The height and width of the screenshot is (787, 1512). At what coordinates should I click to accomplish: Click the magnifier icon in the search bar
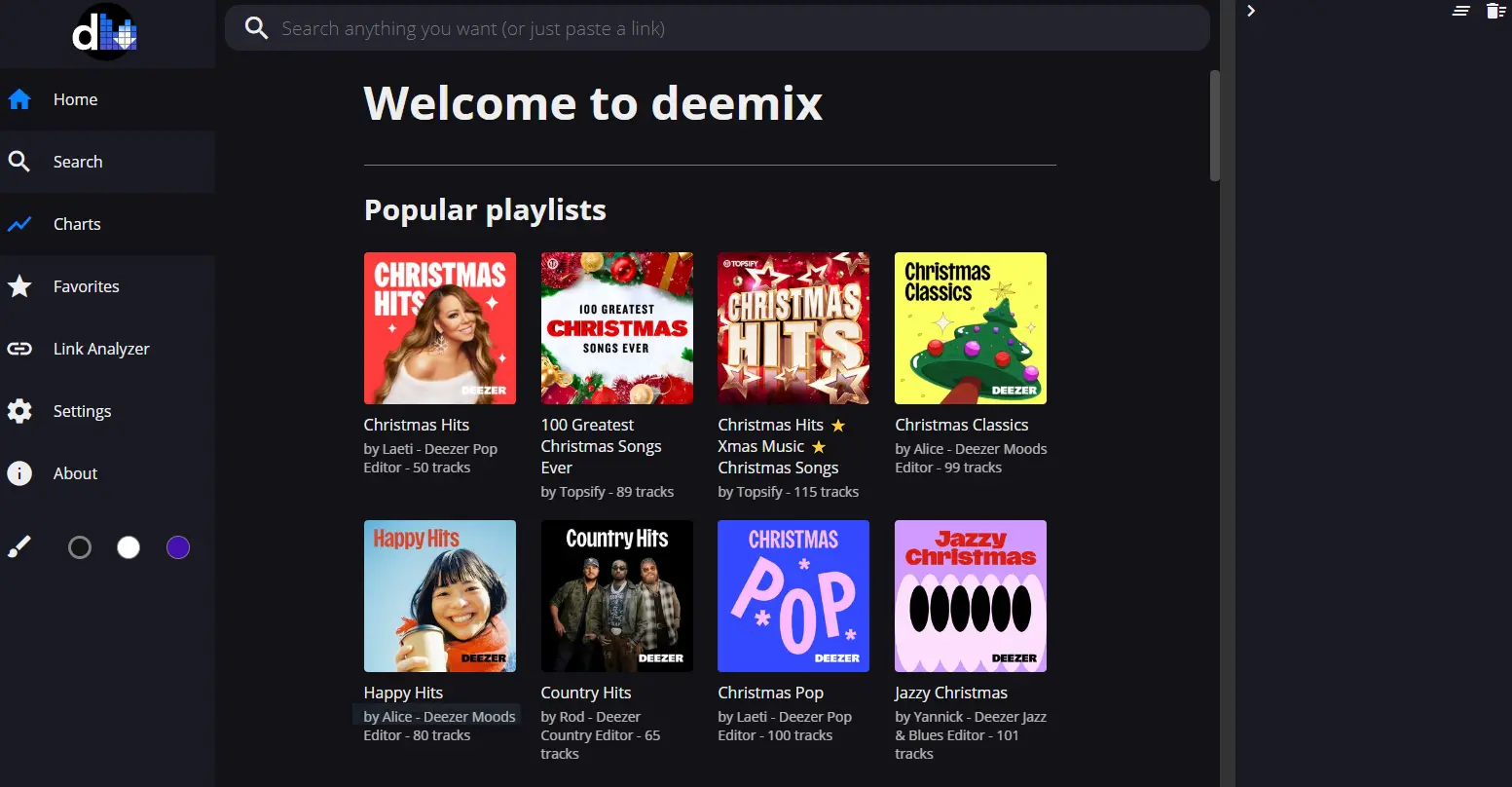click(x=256, y=28)
